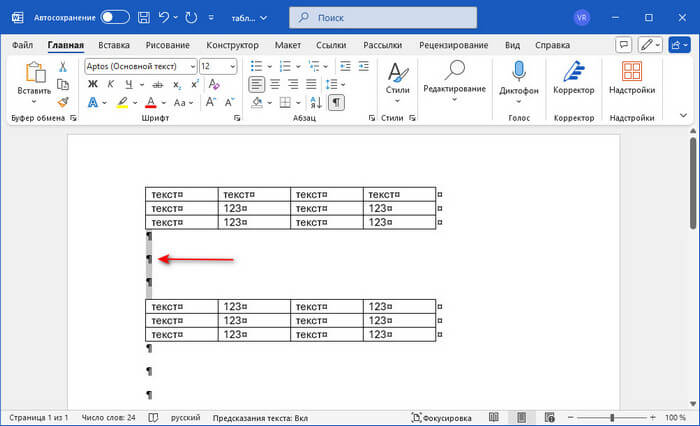The image size is (700, 426).
Task: Click the Save icon in title bar
Action: [x=145, y=17]
